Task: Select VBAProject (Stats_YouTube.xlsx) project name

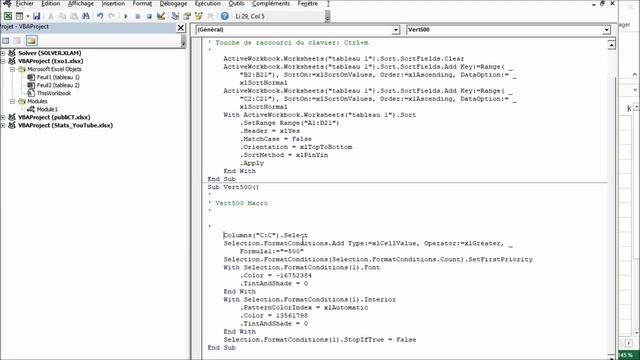Action: [x=65, y=125]
